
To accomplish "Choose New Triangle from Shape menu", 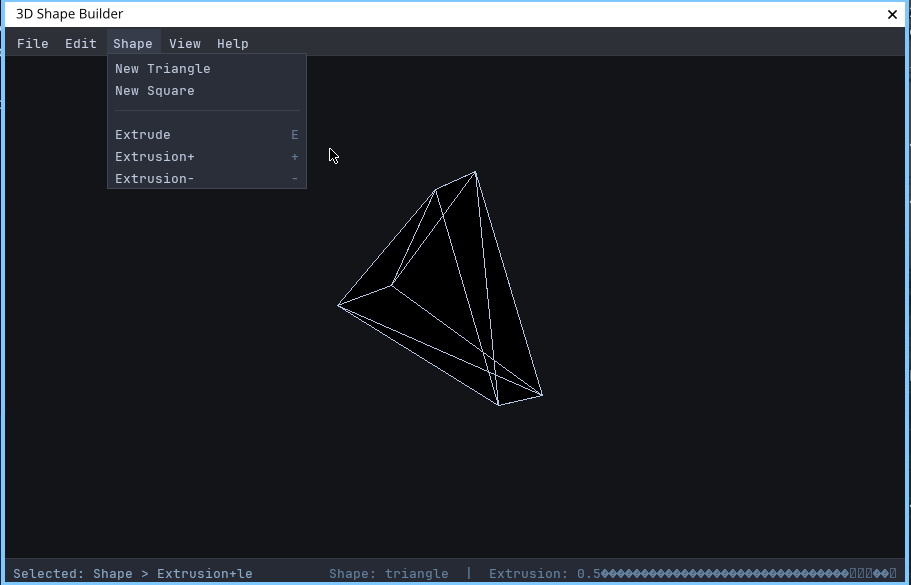I will [207, 69].
